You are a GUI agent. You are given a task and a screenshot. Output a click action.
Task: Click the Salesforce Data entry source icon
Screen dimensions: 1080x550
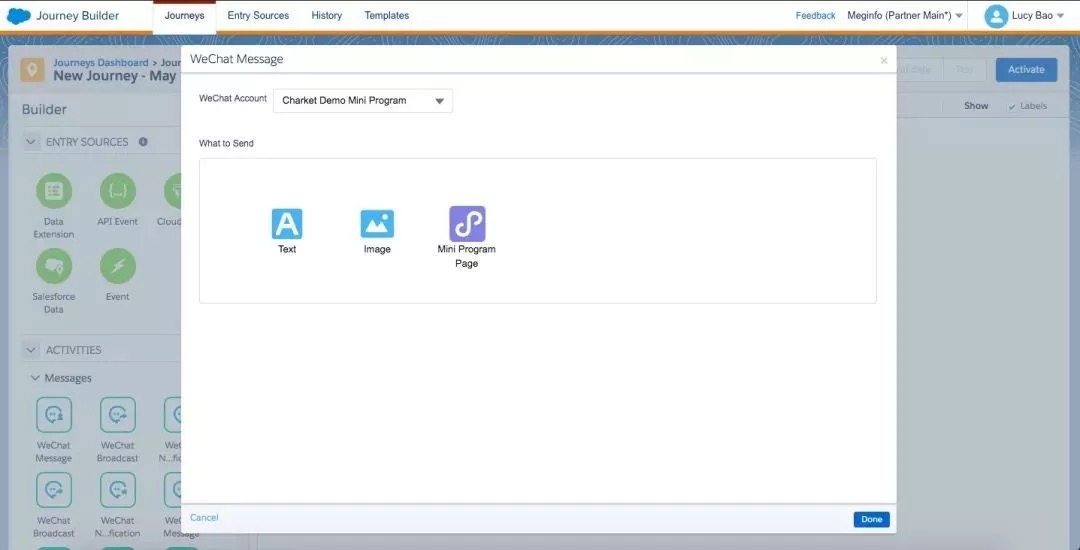[53, 267]
